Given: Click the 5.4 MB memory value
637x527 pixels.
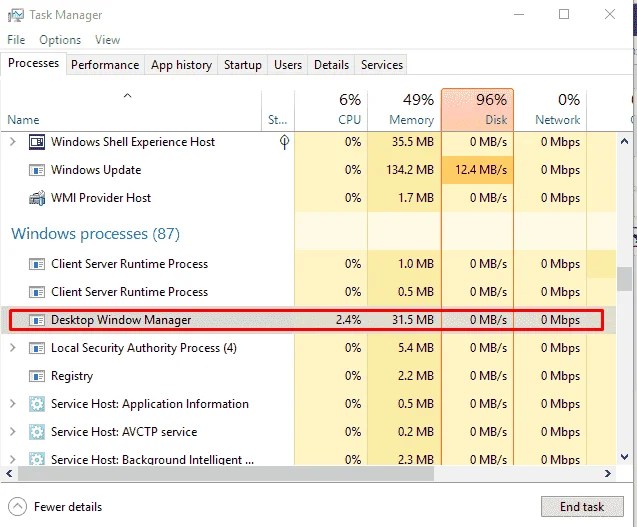Looking at the screenshot, I should click(x=416, y=348).
